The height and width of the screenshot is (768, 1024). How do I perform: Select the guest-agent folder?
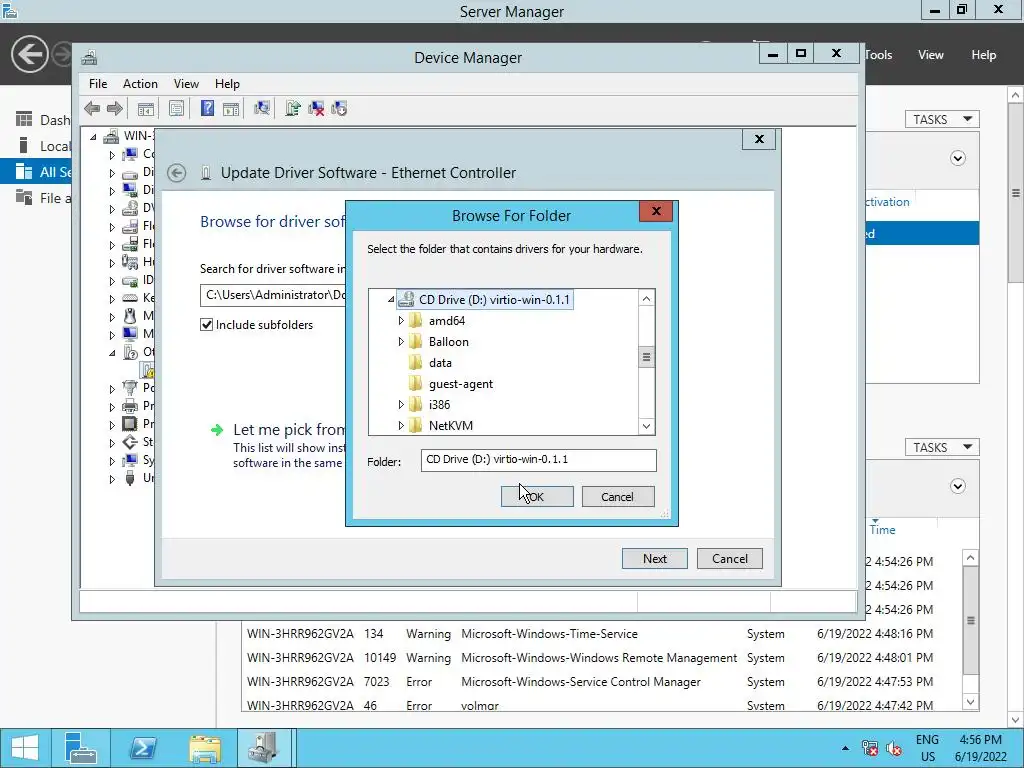tap(461, 384)
